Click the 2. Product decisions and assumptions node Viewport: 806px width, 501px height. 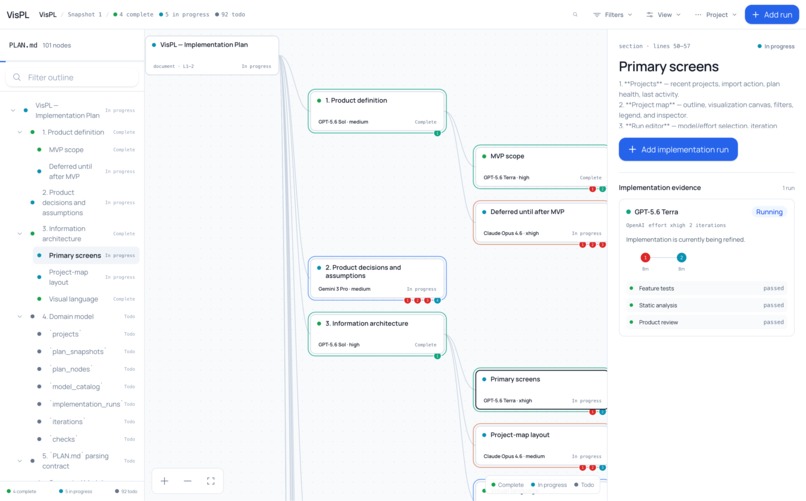coord(377,278)
